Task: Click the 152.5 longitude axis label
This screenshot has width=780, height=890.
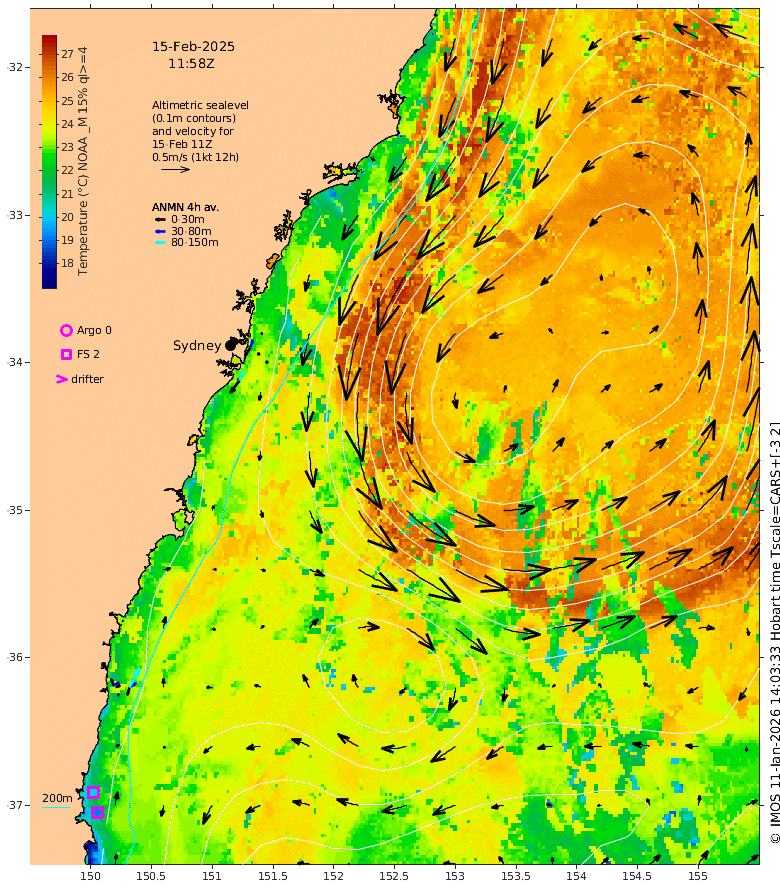Action: (394, 876)
